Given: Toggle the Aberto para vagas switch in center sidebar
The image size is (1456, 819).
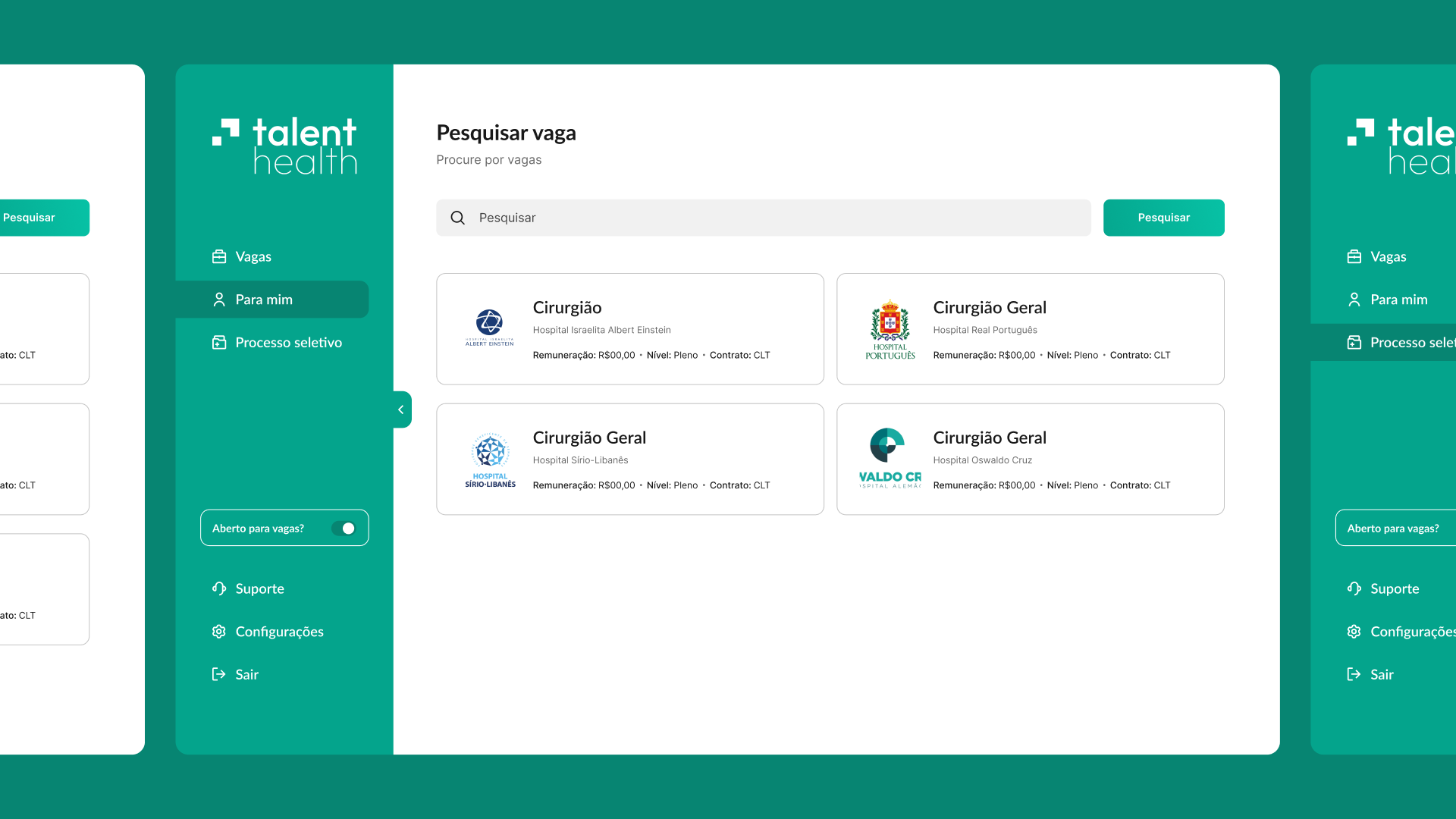Looking at the screenshot, I should 344,529.
